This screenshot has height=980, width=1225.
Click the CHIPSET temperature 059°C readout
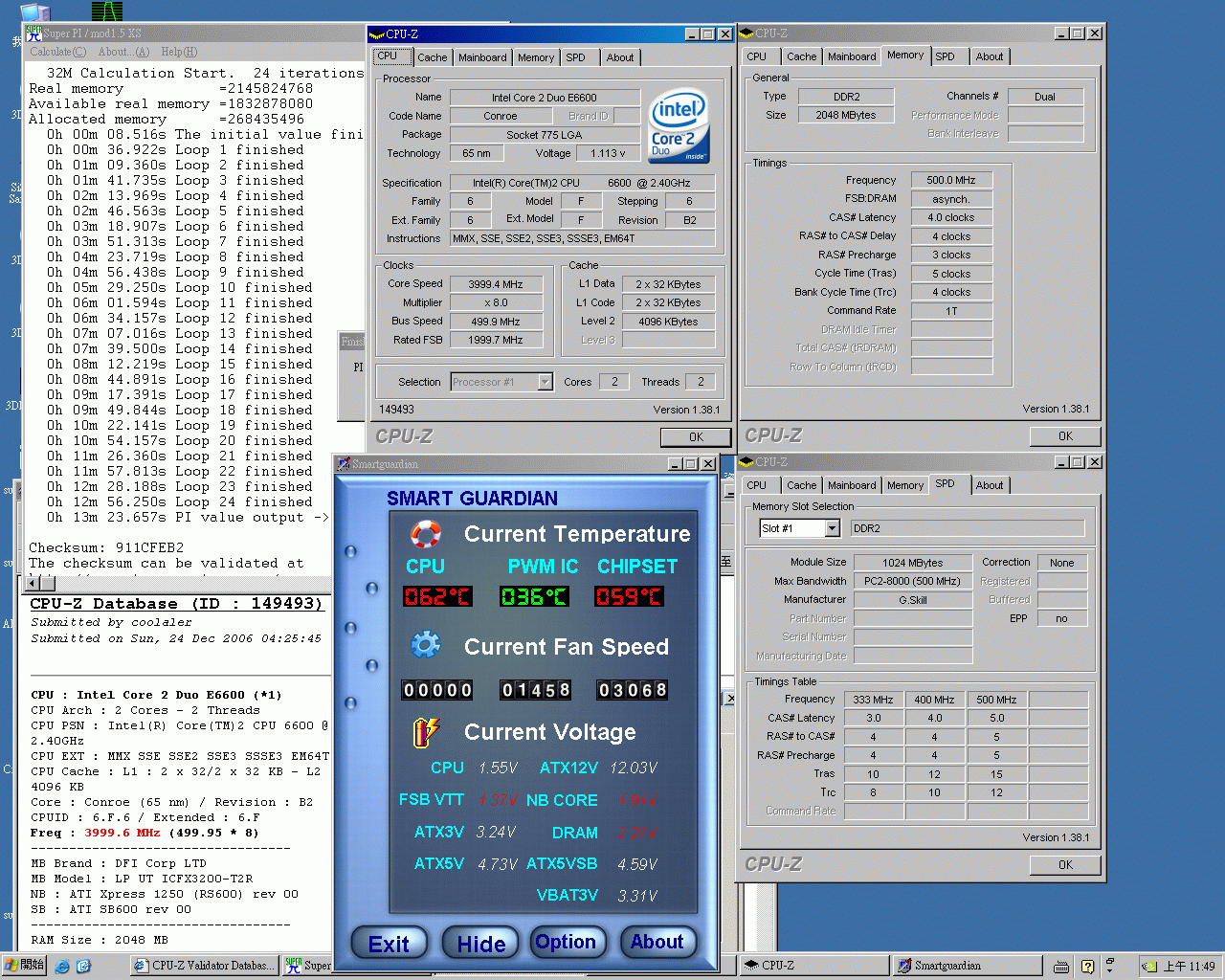click(x=630, y=596)
